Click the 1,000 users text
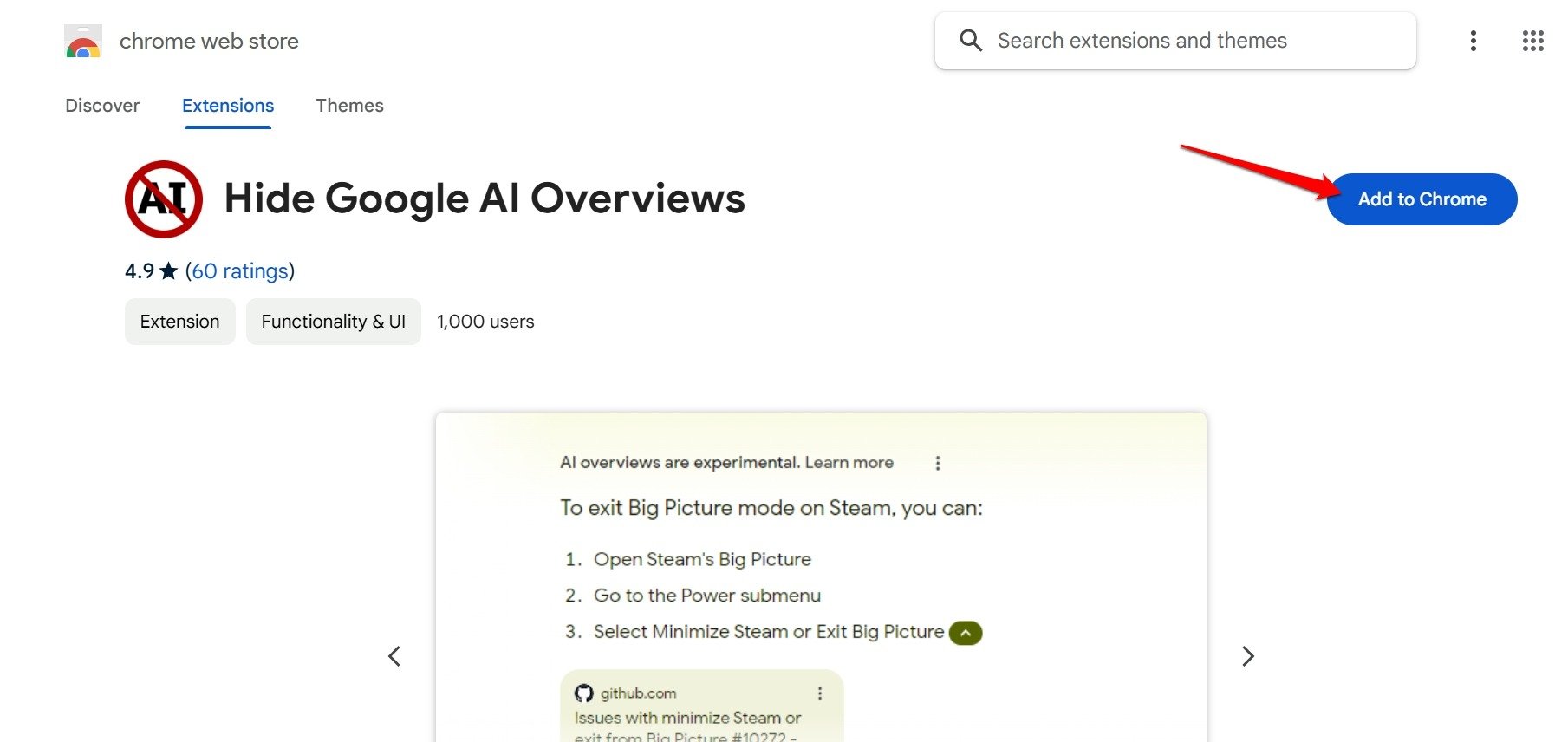 485,322
